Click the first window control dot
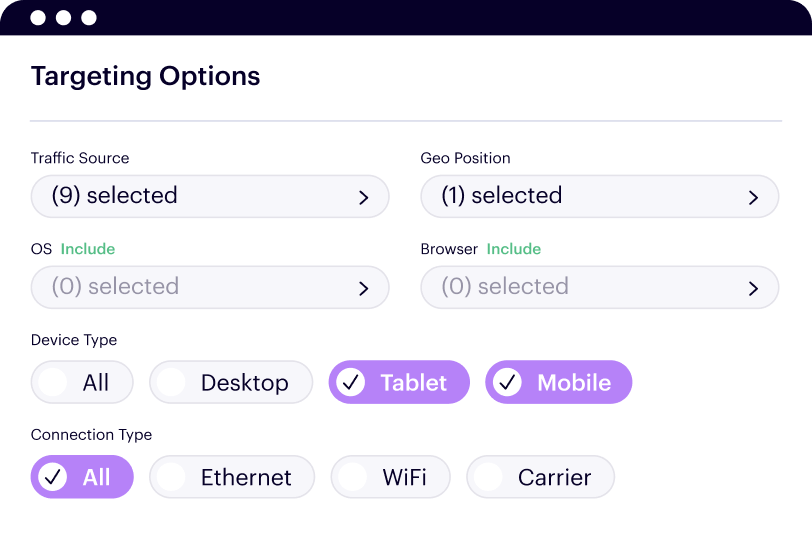The height and width of the screenshot is (538, 812). (38, 18)
